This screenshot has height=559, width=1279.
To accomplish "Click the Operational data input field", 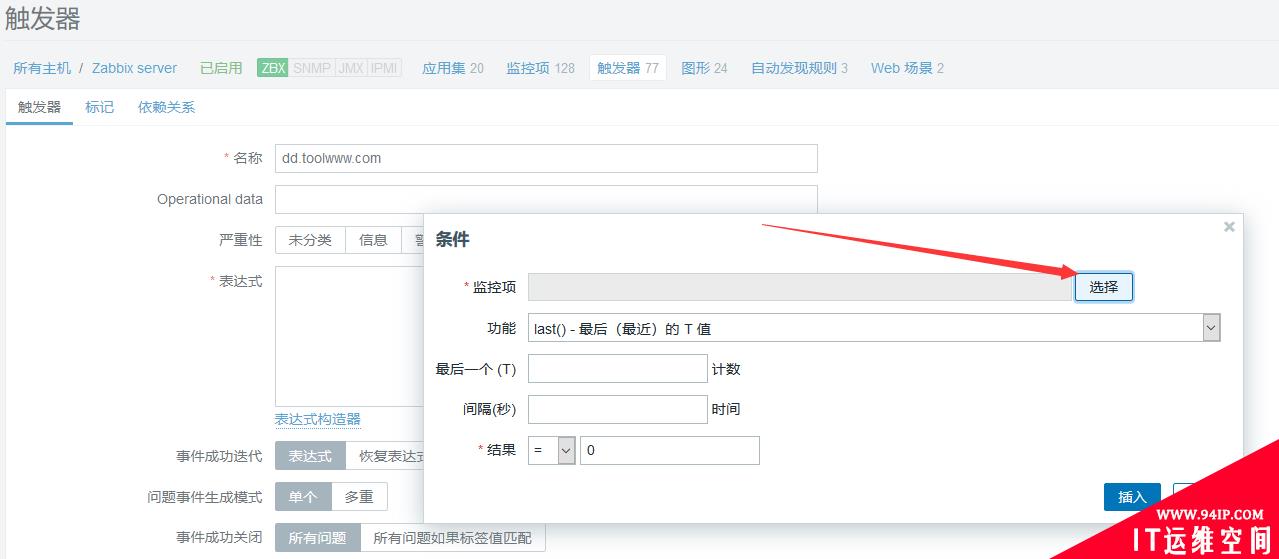I will click(x=546, y=199).
